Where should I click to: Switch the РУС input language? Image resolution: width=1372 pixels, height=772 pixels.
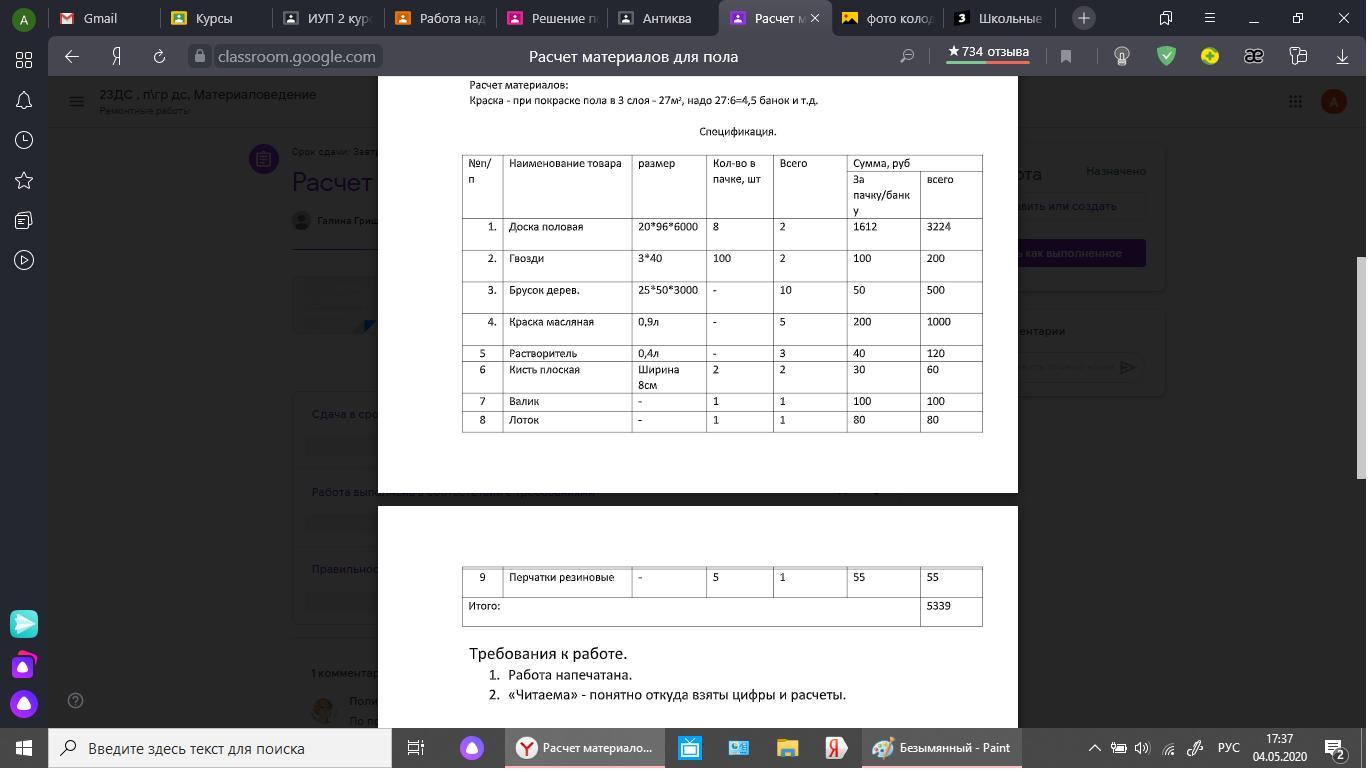click(1228, 748)
